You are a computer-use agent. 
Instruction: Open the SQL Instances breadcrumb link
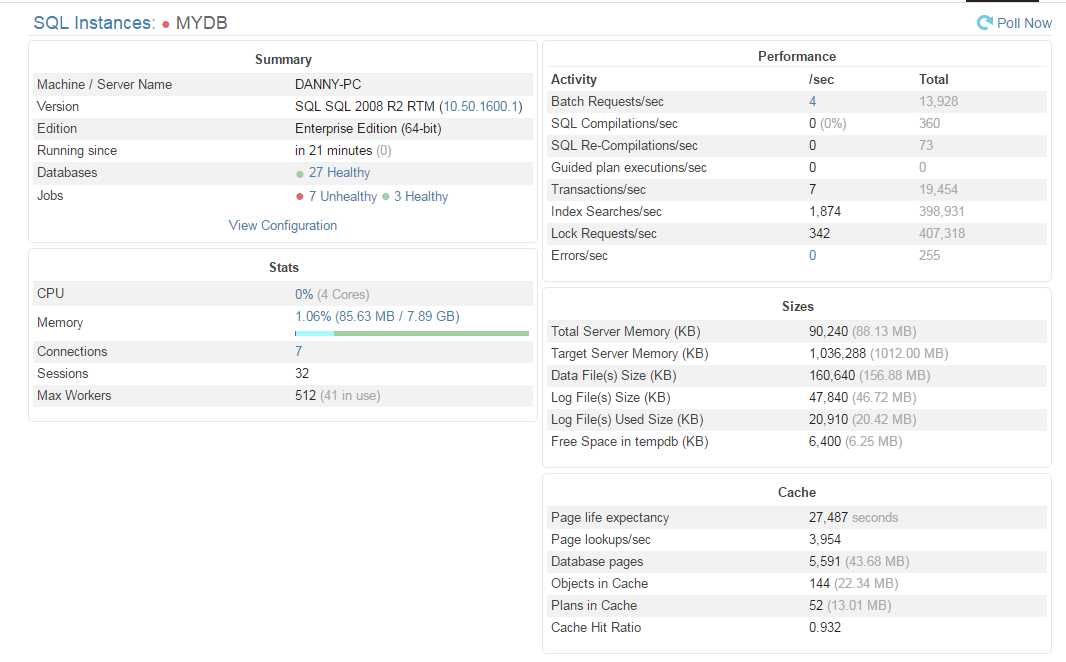[94, 23]
